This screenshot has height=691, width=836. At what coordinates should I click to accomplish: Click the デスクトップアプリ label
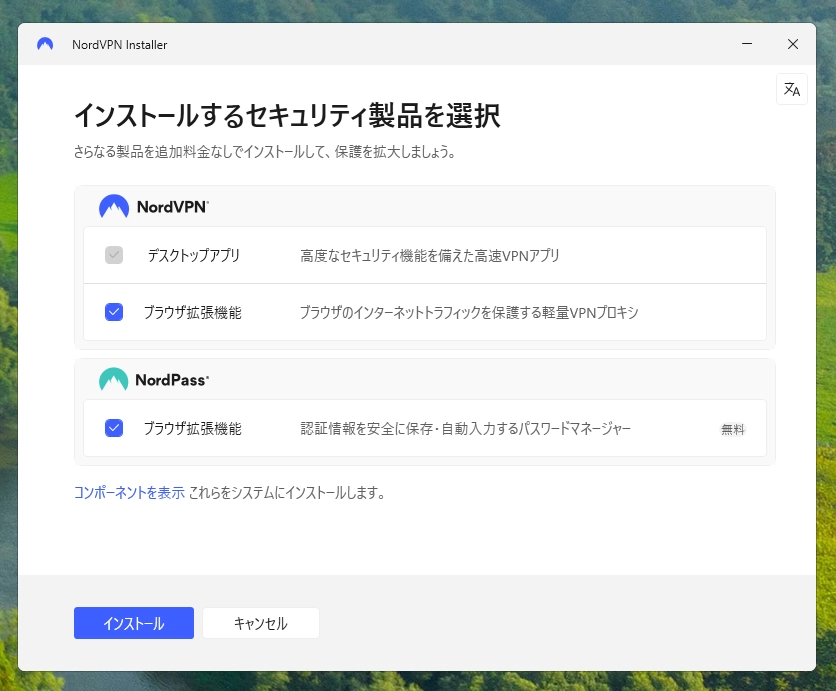point(194,255)
